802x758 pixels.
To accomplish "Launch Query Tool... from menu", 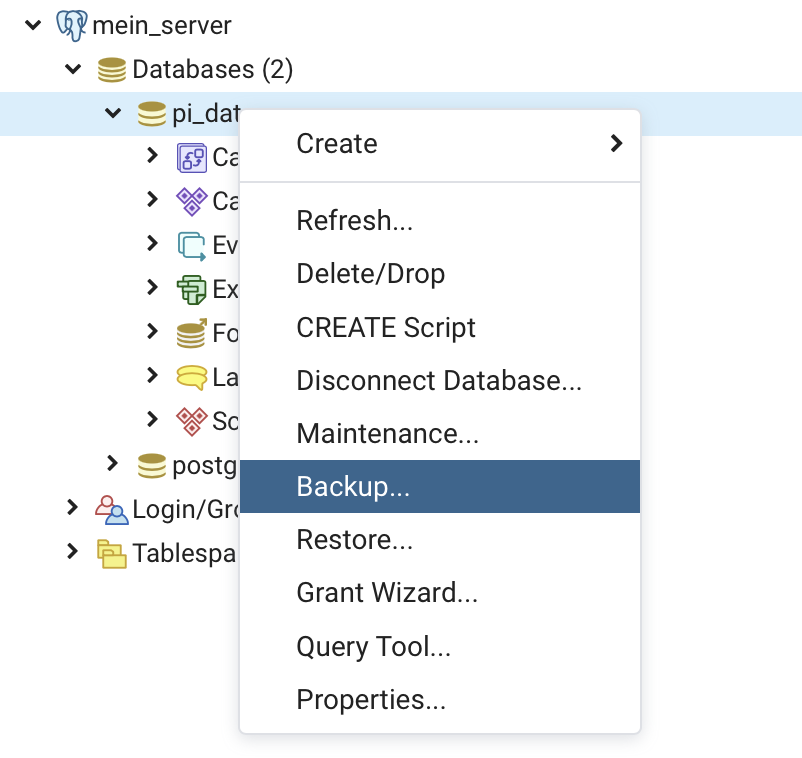I will pyautogui.click(x=440, y=646).
